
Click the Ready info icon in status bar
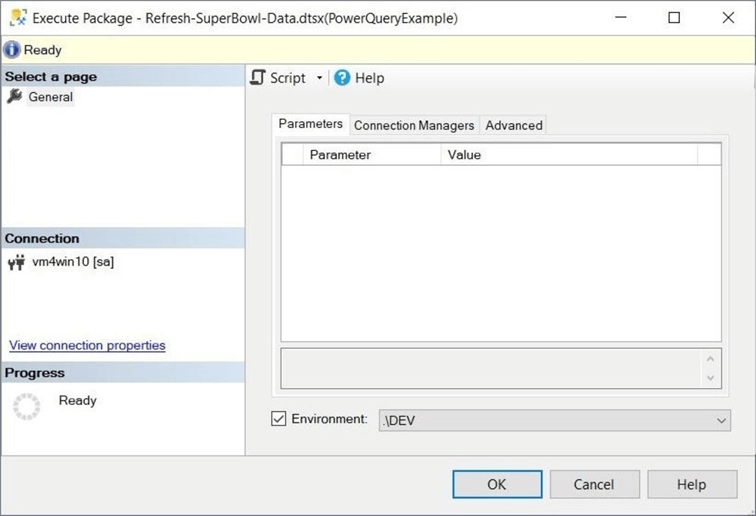[12, 50]
